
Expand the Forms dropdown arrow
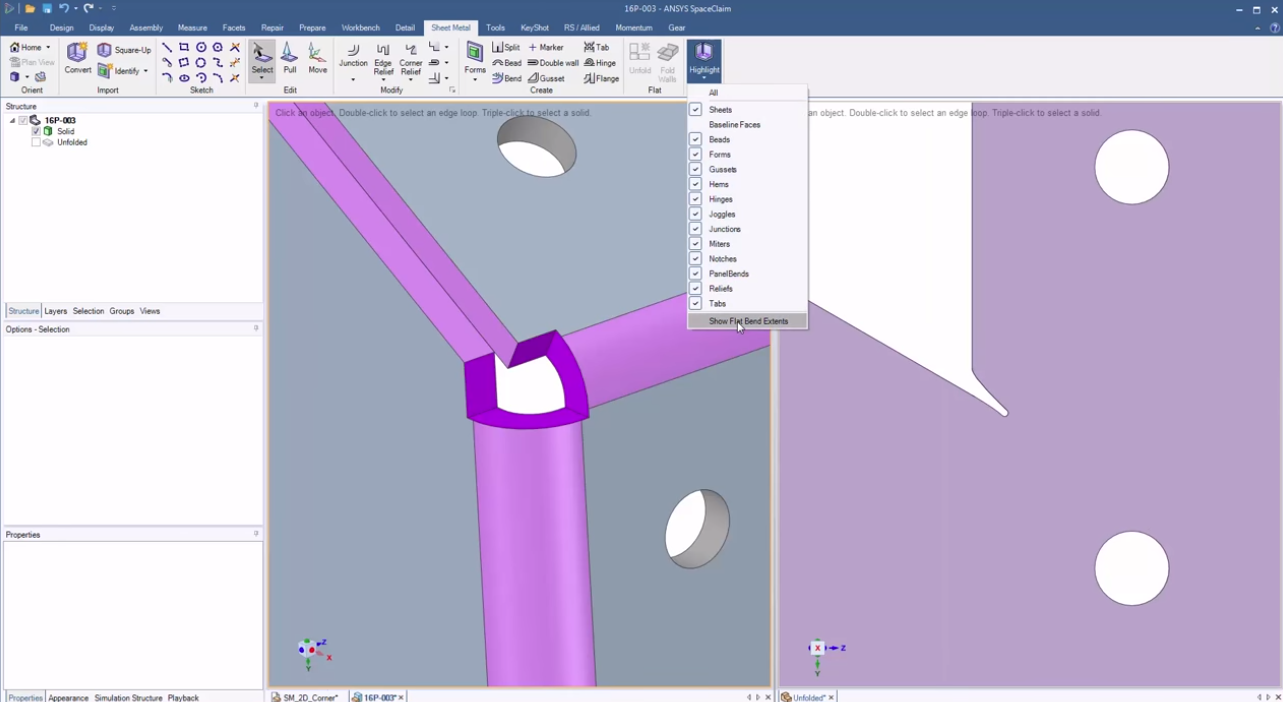[x=475, y=79]
